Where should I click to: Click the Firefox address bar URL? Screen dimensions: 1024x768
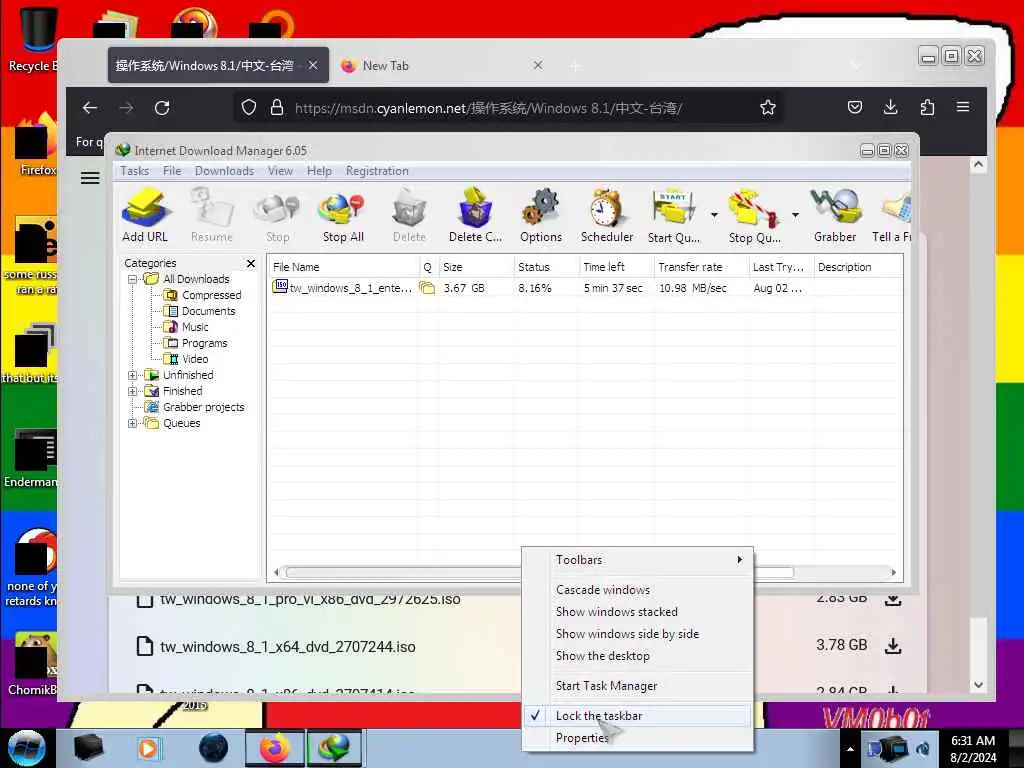[x=488, y=108]
